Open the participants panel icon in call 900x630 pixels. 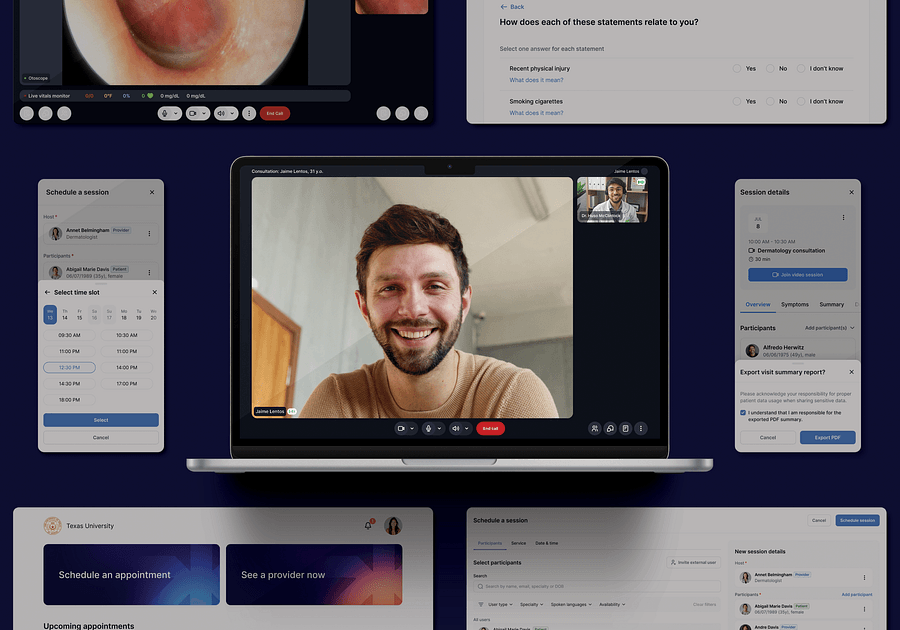tap(595, 428)
